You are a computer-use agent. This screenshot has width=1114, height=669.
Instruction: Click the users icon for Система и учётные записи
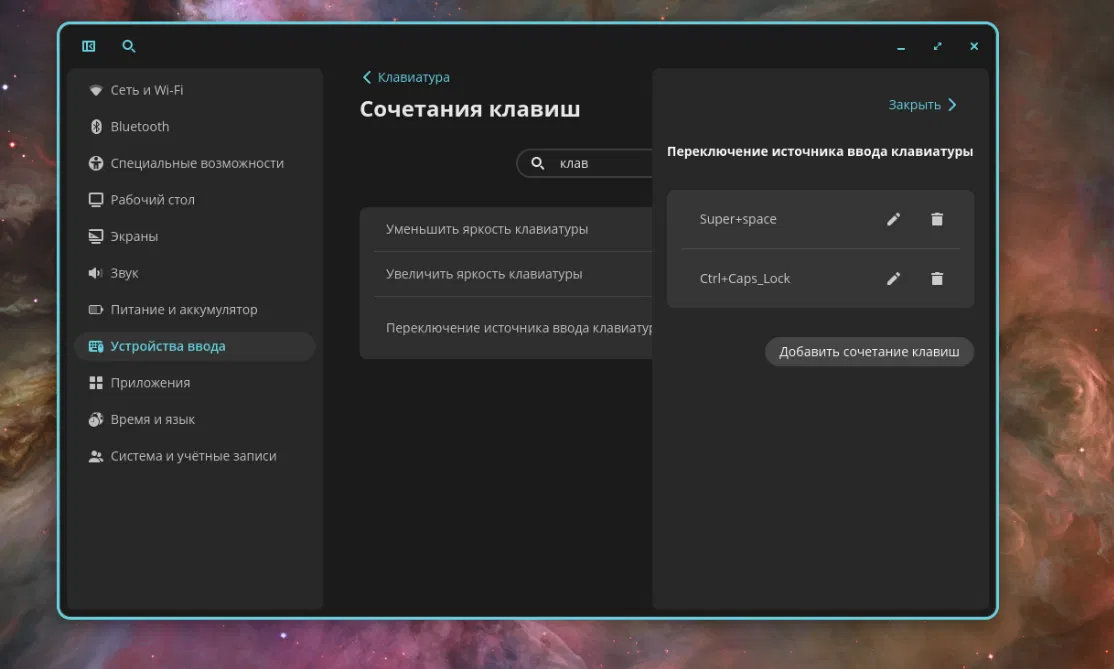(96, 456)
